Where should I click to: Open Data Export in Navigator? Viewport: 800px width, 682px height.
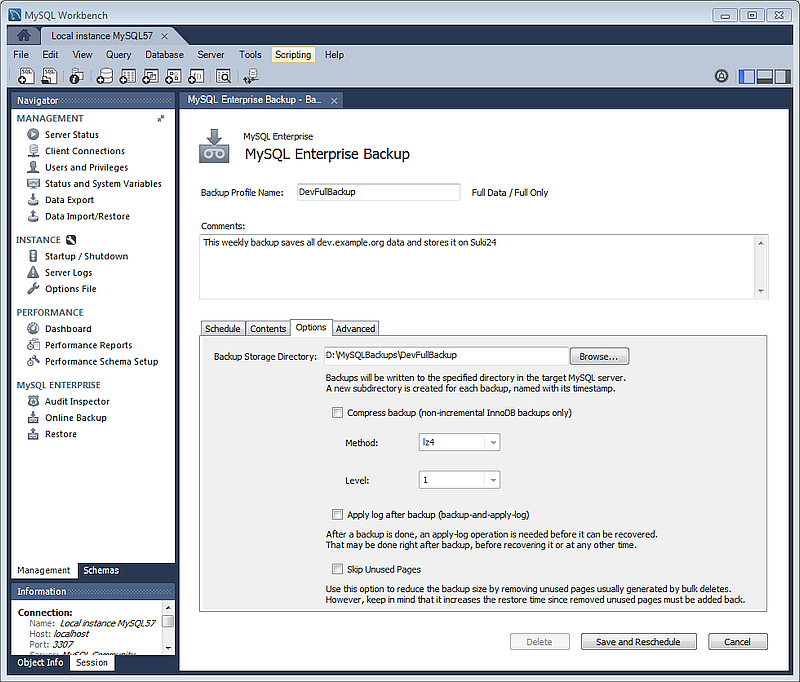click(x=69, y=200)
